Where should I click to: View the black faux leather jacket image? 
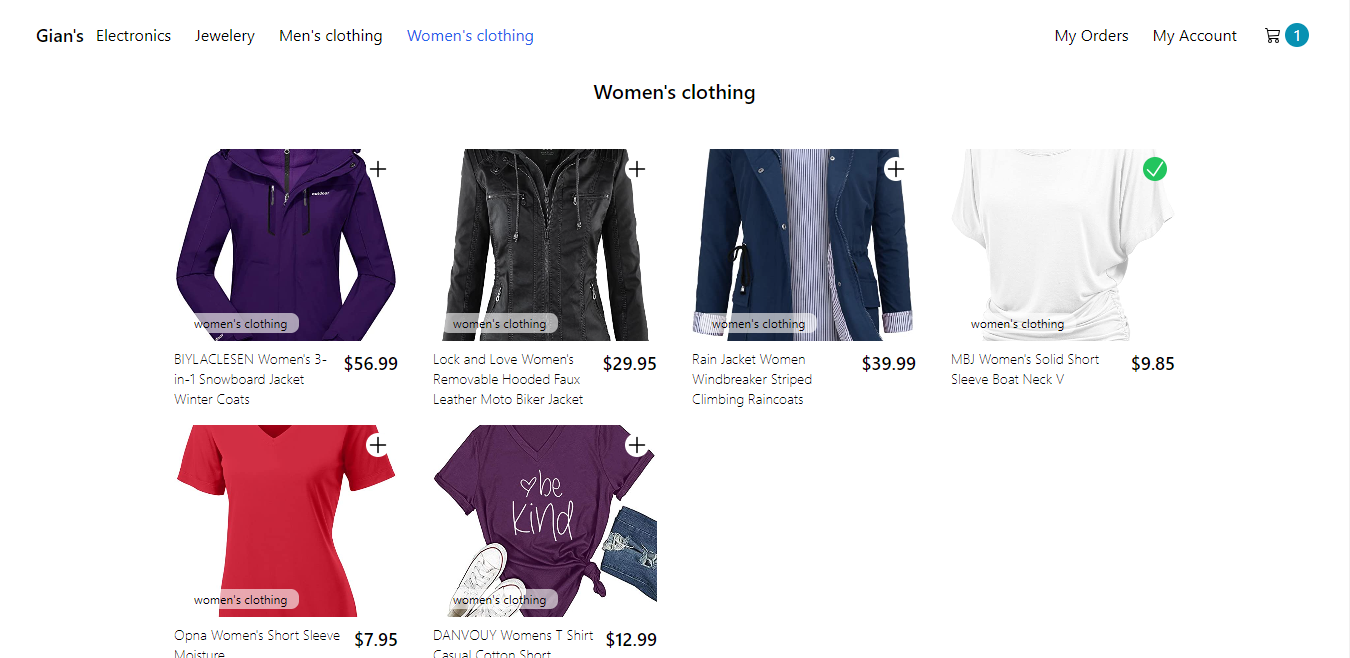545,245
